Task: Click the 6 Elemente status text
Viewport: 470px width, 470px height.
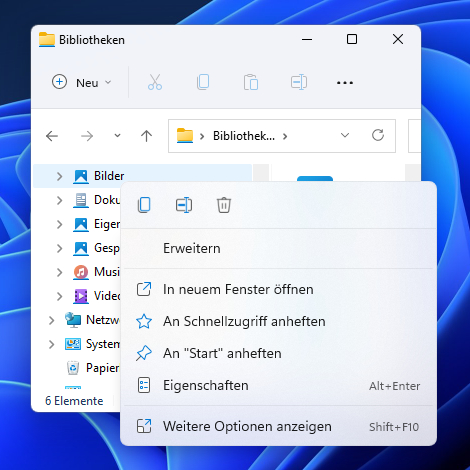Action: click(74, 401)
